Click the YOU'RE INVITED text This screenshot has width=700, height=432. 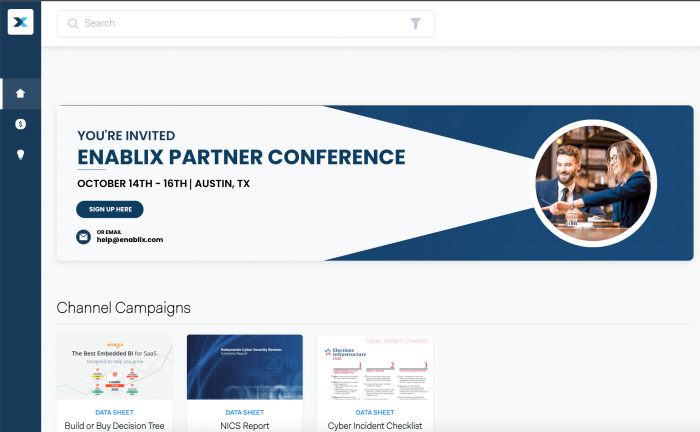pos(126,136)
